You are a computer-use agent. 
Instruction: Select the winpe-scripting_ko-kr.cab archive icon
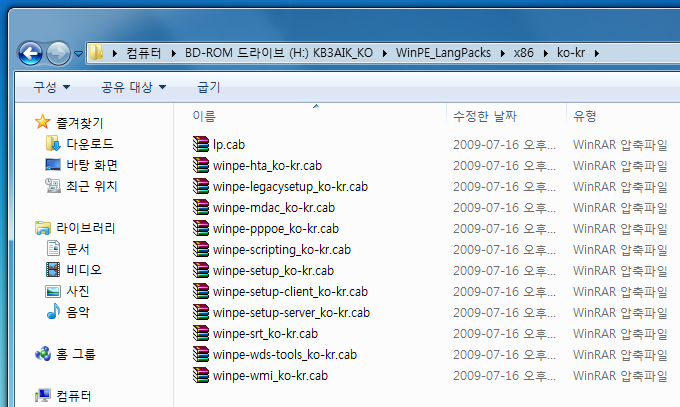[201, 249]
